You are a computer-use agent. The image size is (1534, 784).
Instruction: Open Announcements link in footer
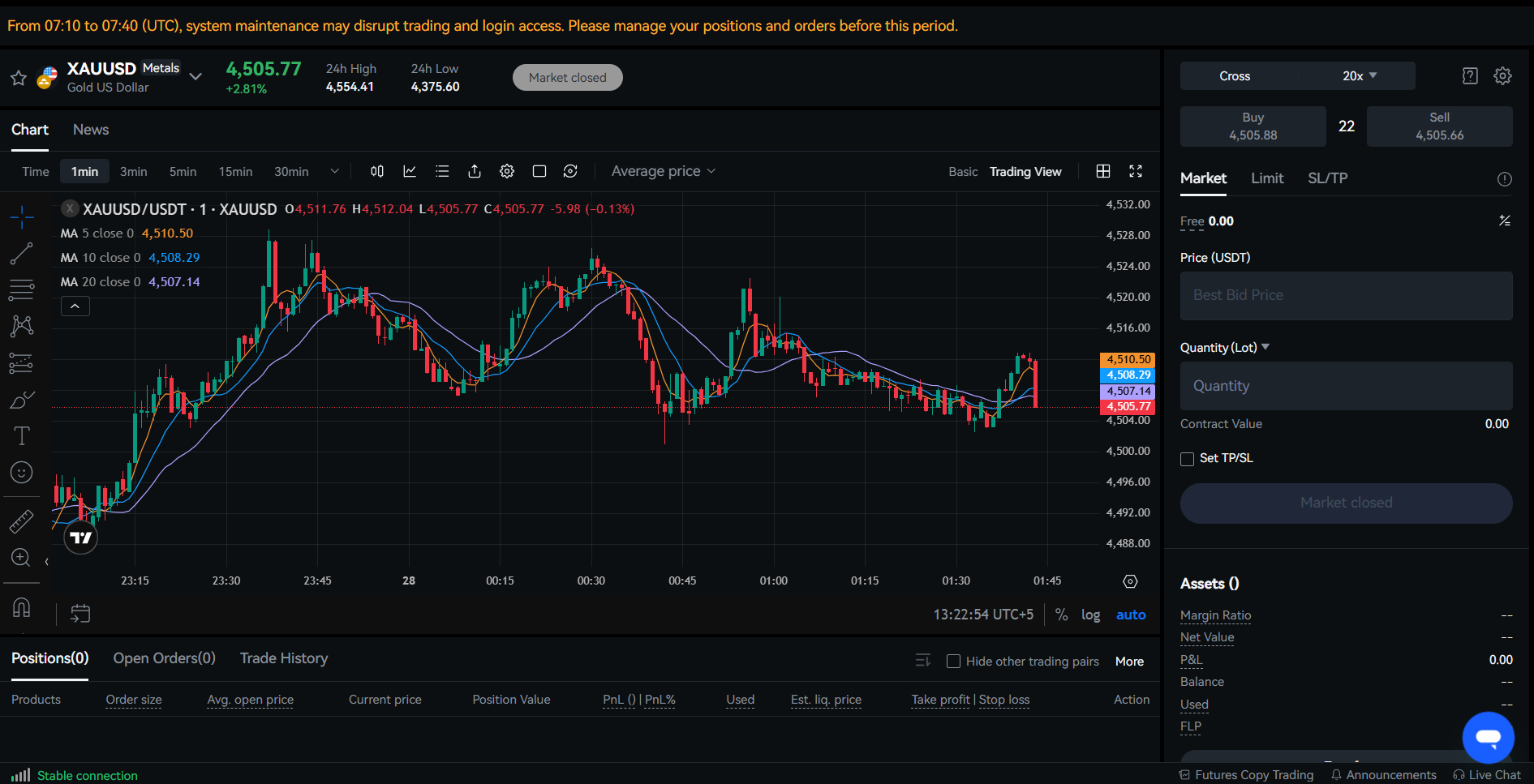(1383, 775)
